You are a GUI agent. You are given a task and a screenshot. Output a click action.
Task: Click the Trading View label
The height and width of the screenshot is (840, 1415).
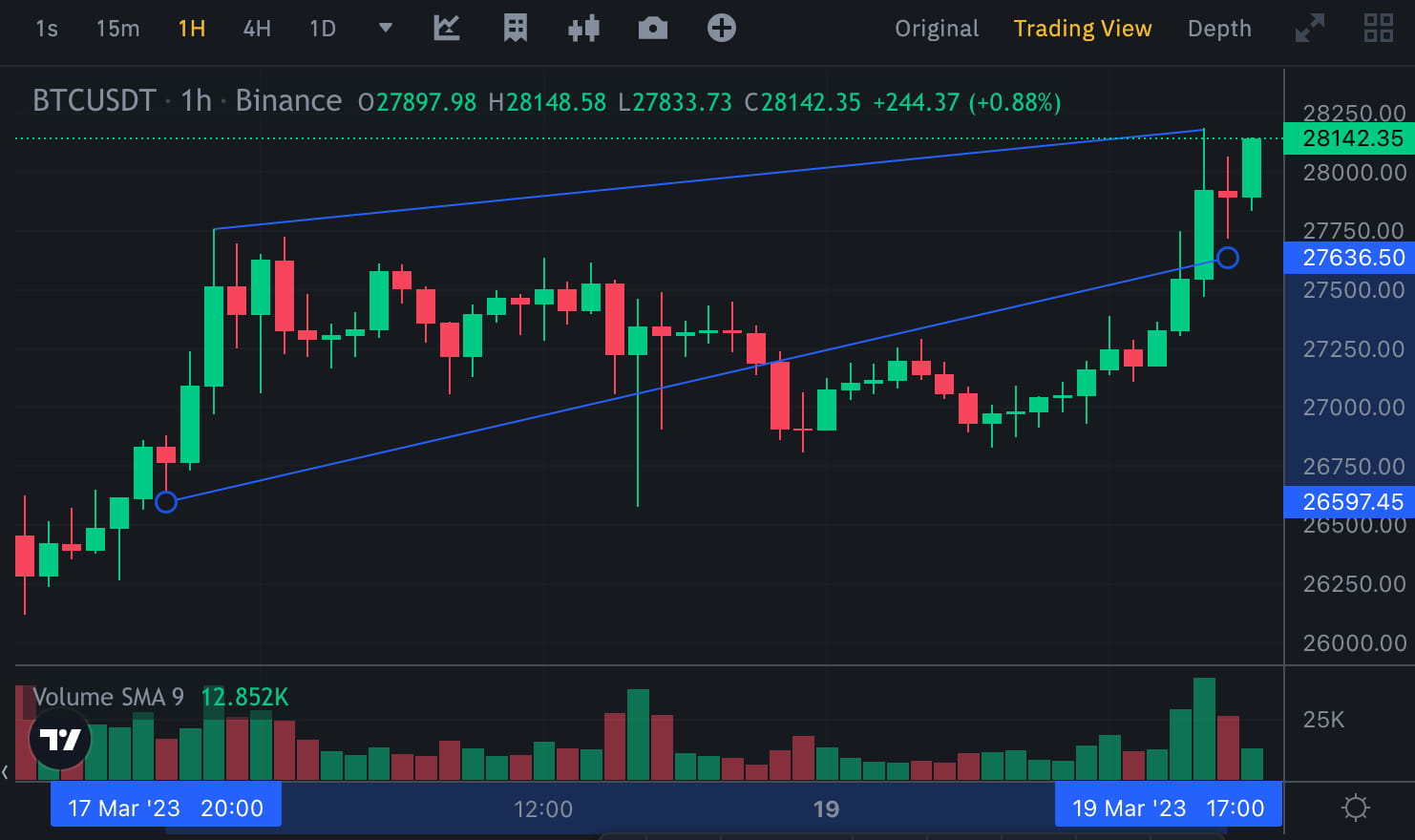point(1083,29)
